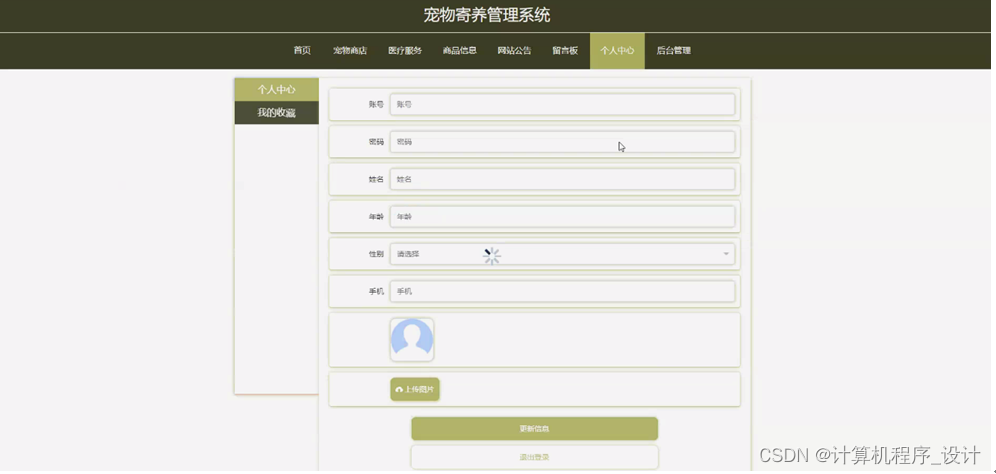Select 个人中心 in the left sidebar
This screenshot has height=474, width=996.
point(276,90)
